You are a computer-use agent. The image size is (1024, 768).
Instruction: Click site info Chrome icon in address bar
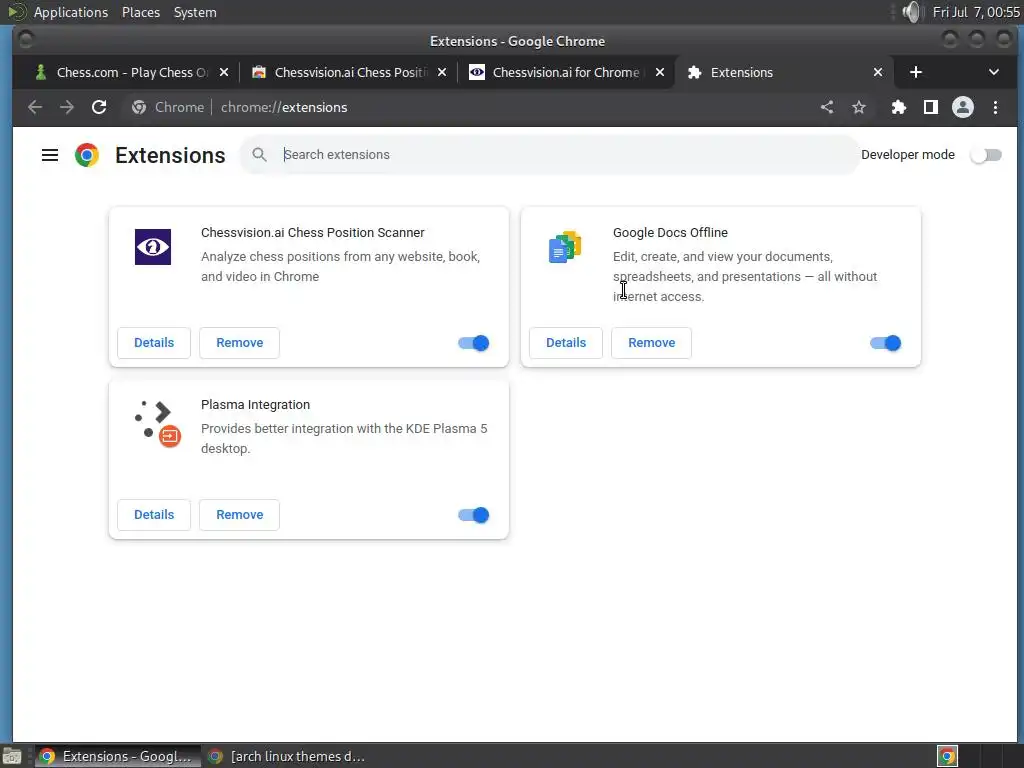click(138, 107)
